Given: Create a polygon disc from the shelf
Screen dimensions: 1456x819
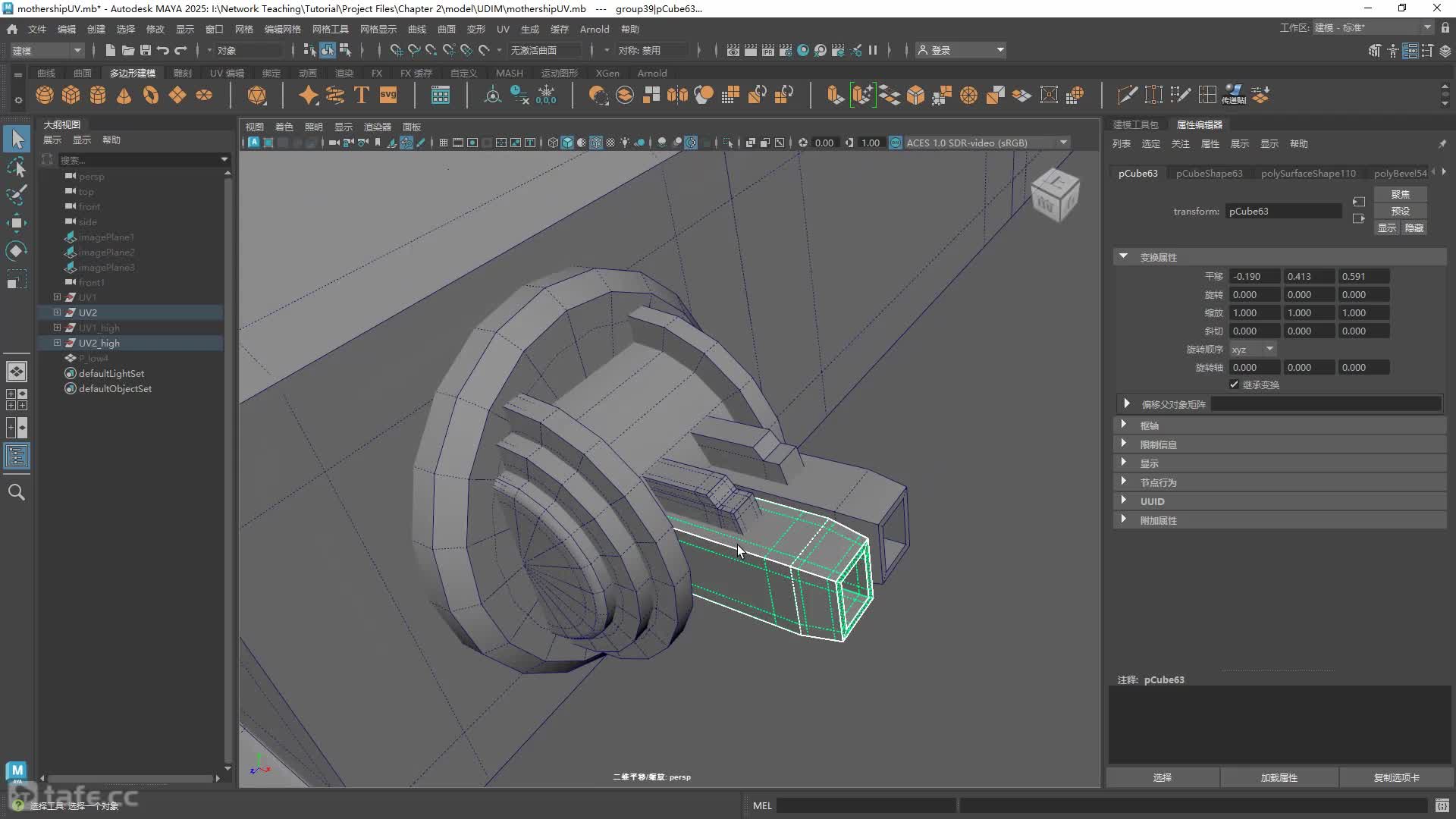Looking at the screenshot, I should 204,96.
